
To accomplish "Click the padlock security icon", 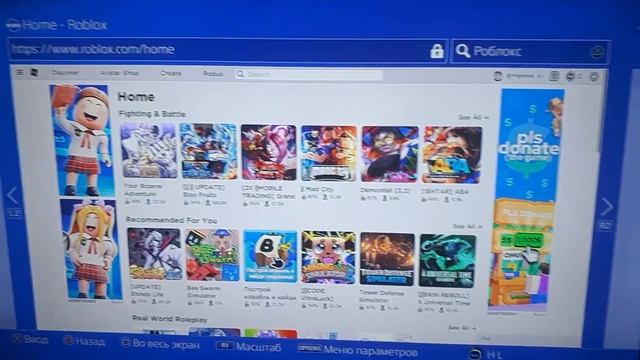I will coord(437,51).
